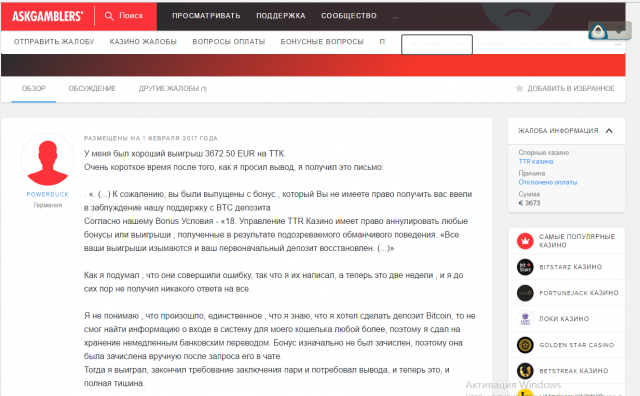The image size is (640, 396).
Task: Open the СООБЩЕСТВО menu
Action: [349, 16]
